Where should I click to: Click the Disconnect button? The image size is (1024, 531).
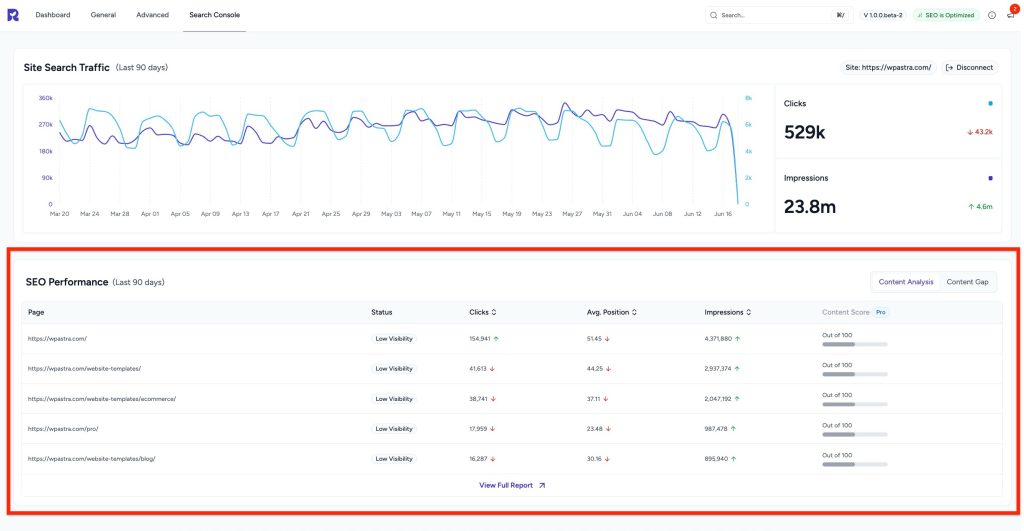969,67
